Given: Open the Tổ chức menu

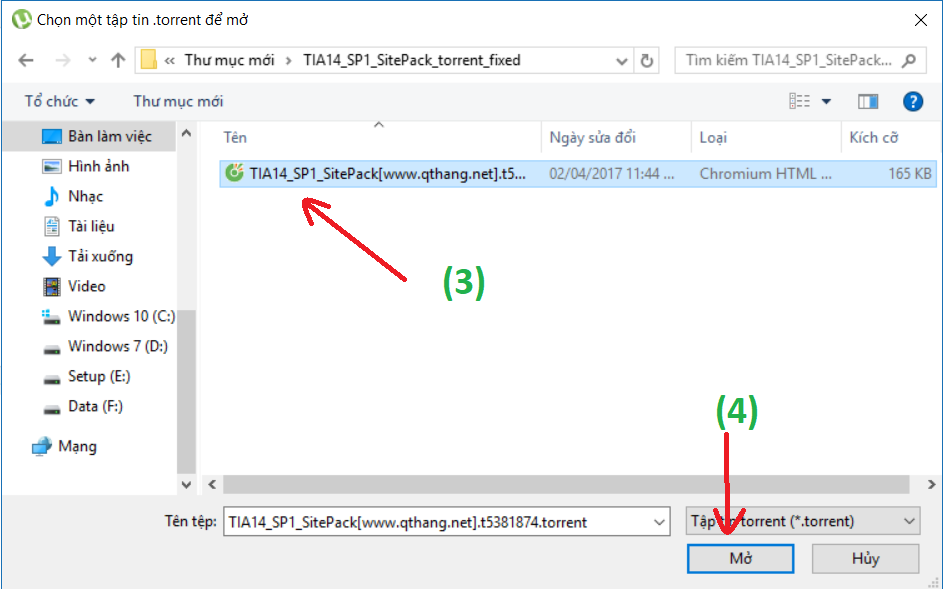Looking at the screenshot, I should (x=60, y=101).
